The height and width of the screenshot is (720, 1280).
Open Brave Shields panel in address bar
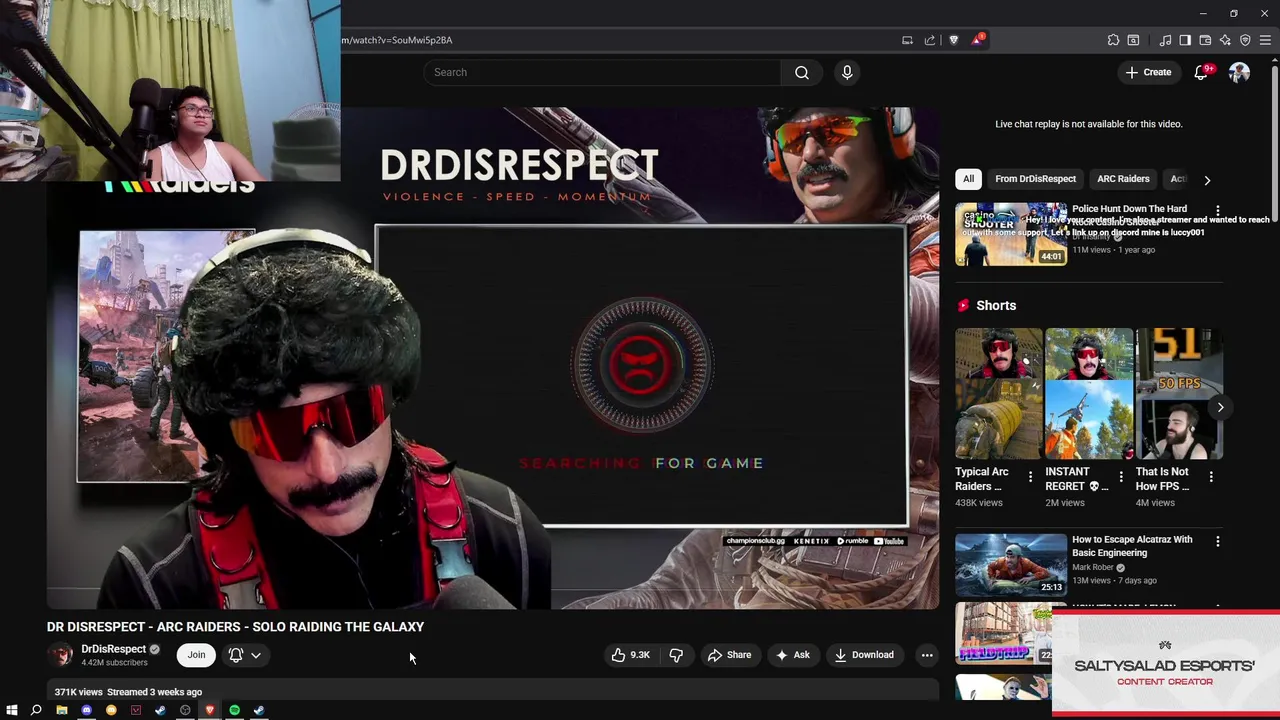pyautogui.click(x=953, y=40)
